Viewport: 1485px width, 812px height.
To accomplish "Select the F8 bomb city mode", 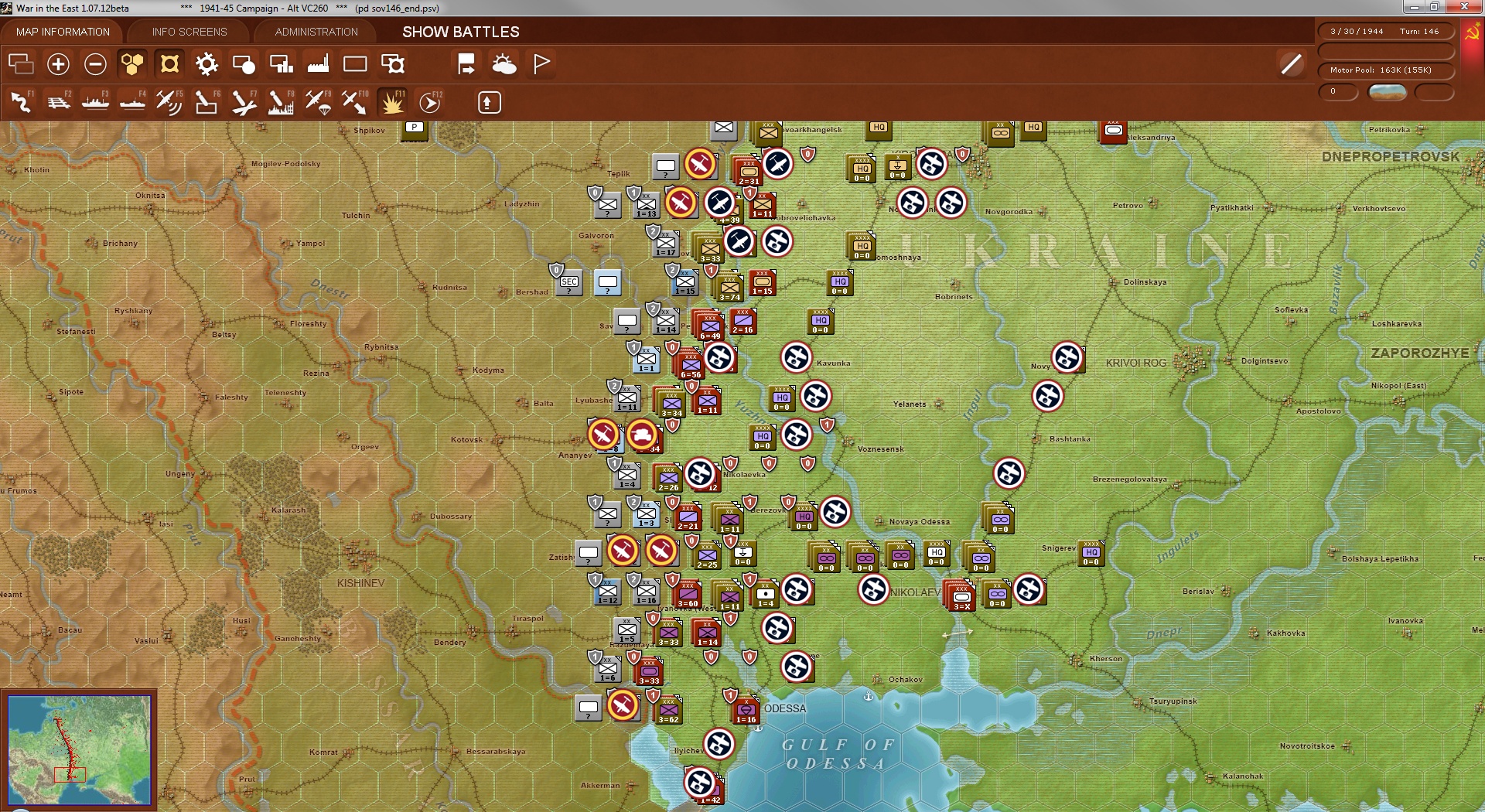I will [x=281, y=102].
